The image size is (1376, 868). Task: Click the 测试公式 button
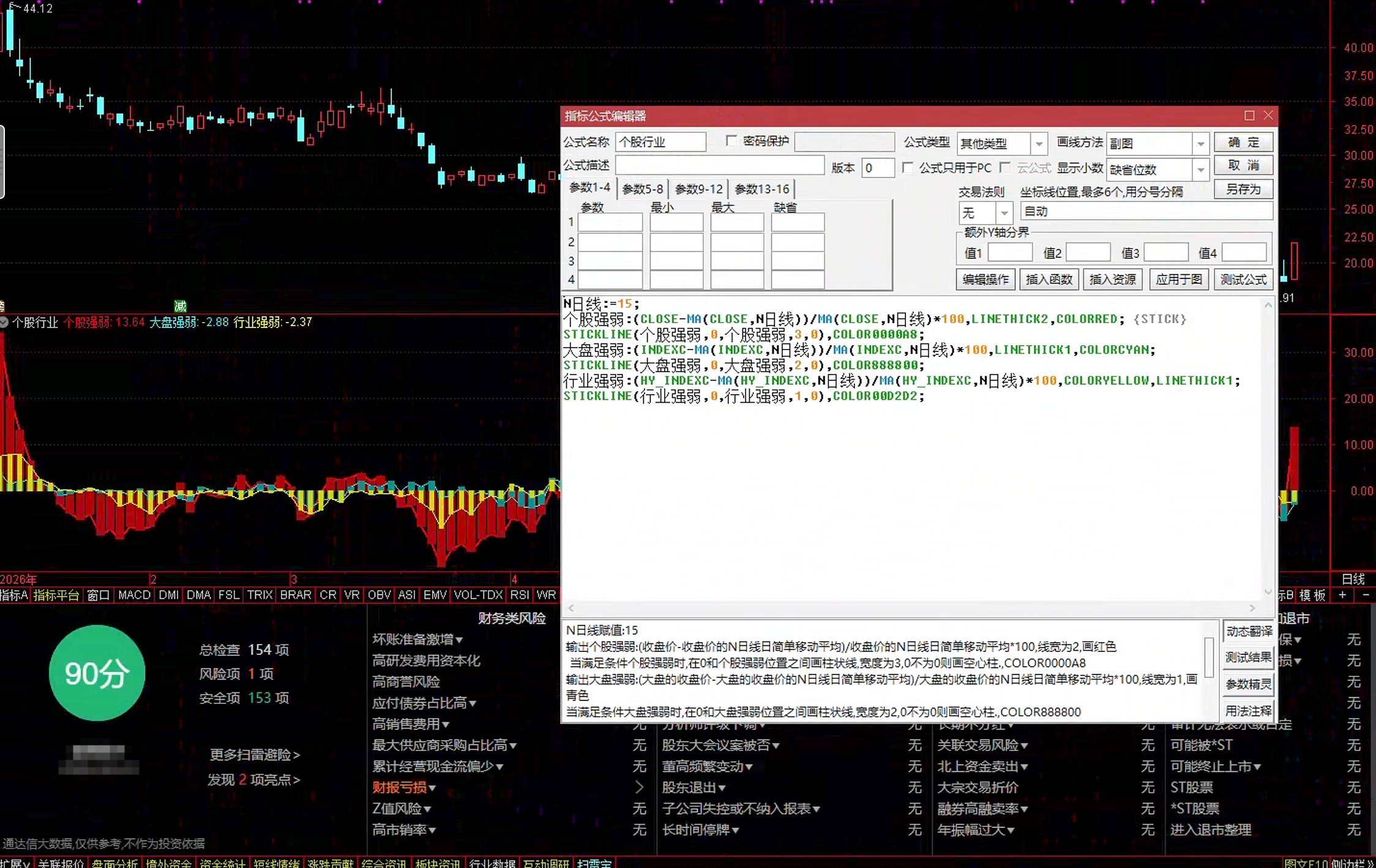click(x=1243, y=279)
